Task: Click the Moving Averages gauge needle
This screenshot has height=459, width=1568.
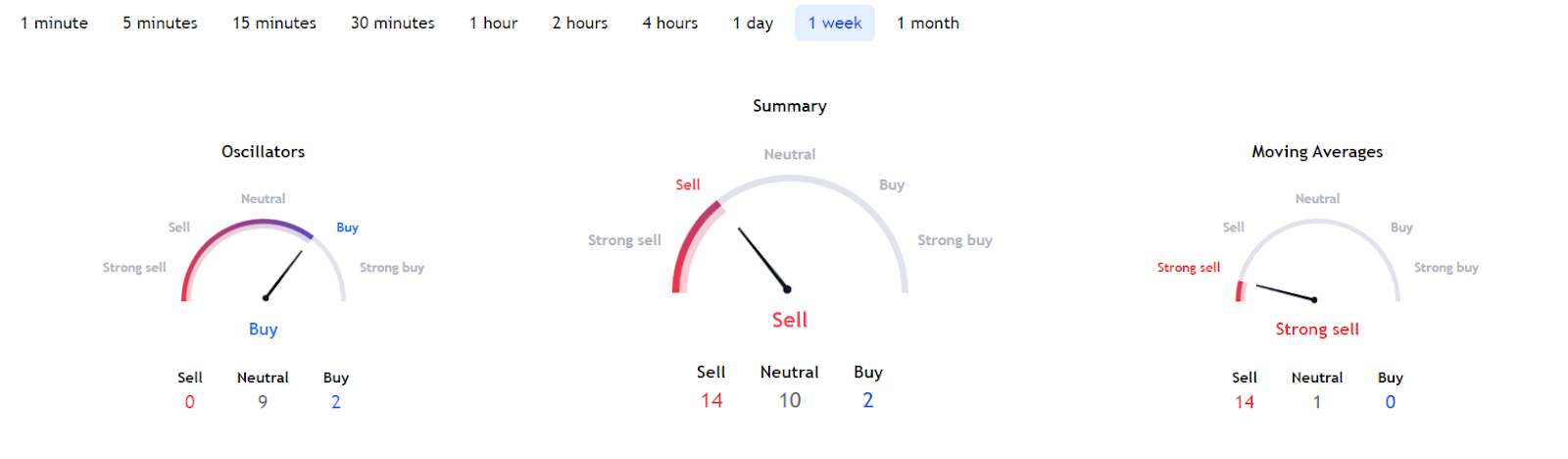Action: tap(1285, 292)
